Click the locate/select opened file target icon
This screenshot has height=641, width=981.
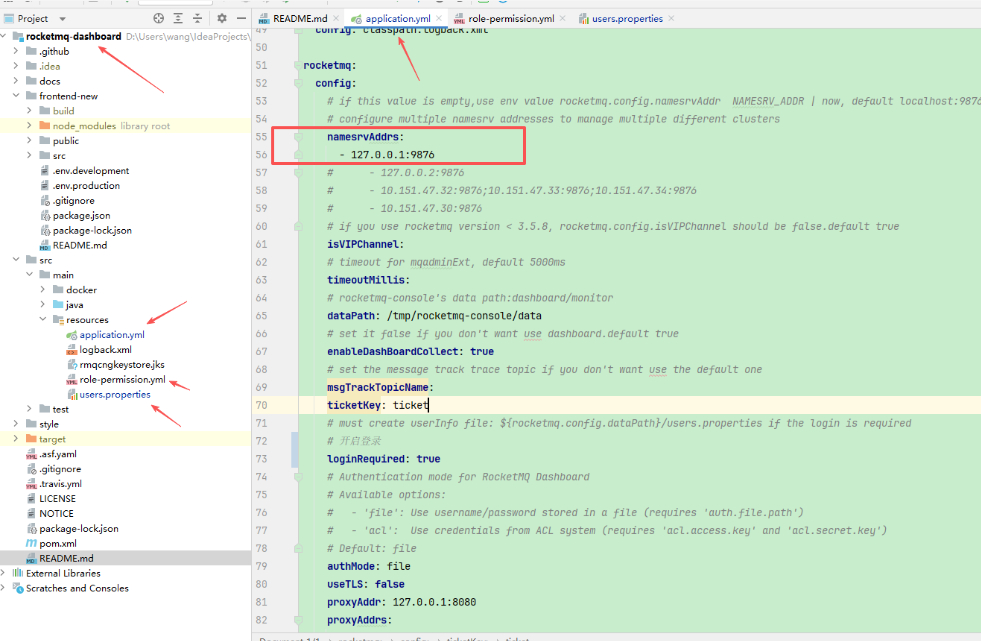(159, 18)
